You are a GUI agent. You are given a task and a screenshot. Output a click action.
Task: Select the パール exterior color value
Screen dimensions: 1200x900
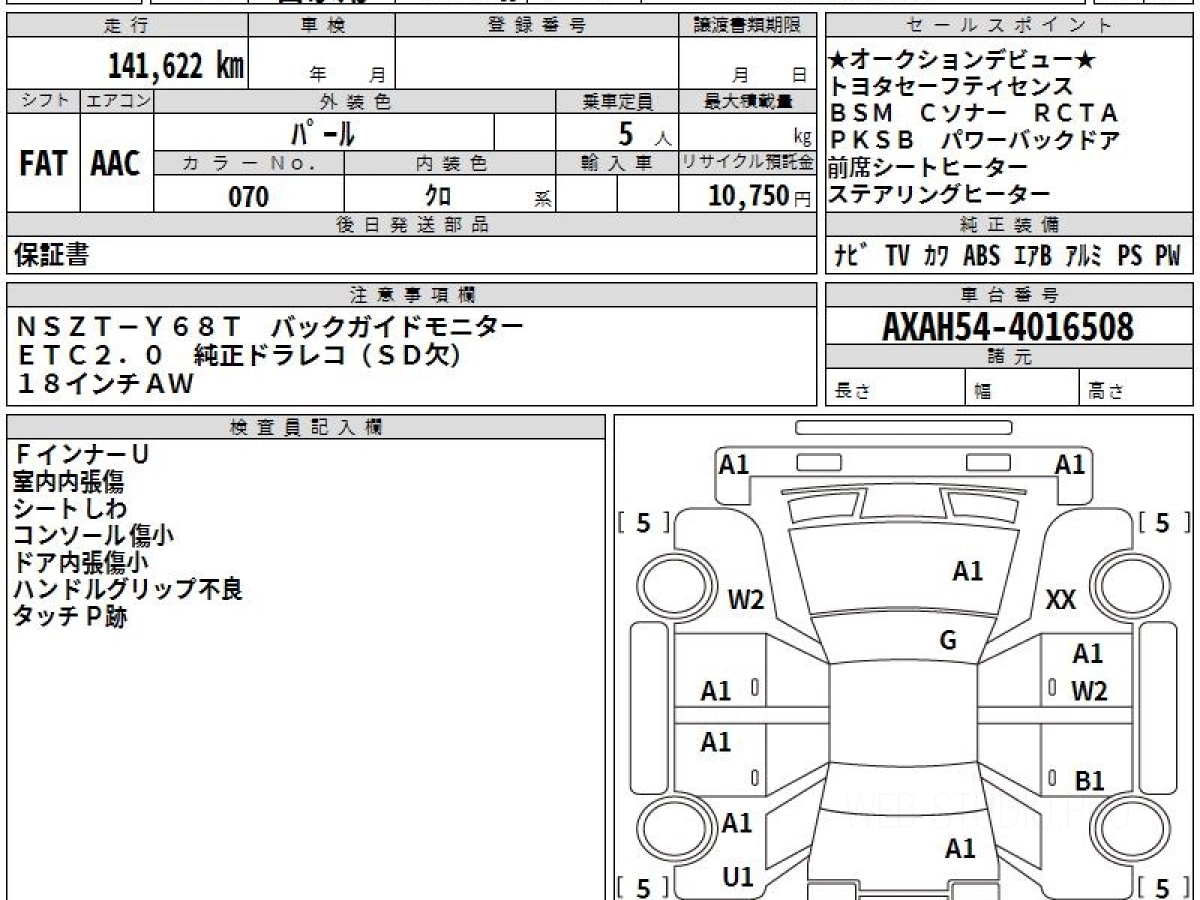tap(323, 132)
